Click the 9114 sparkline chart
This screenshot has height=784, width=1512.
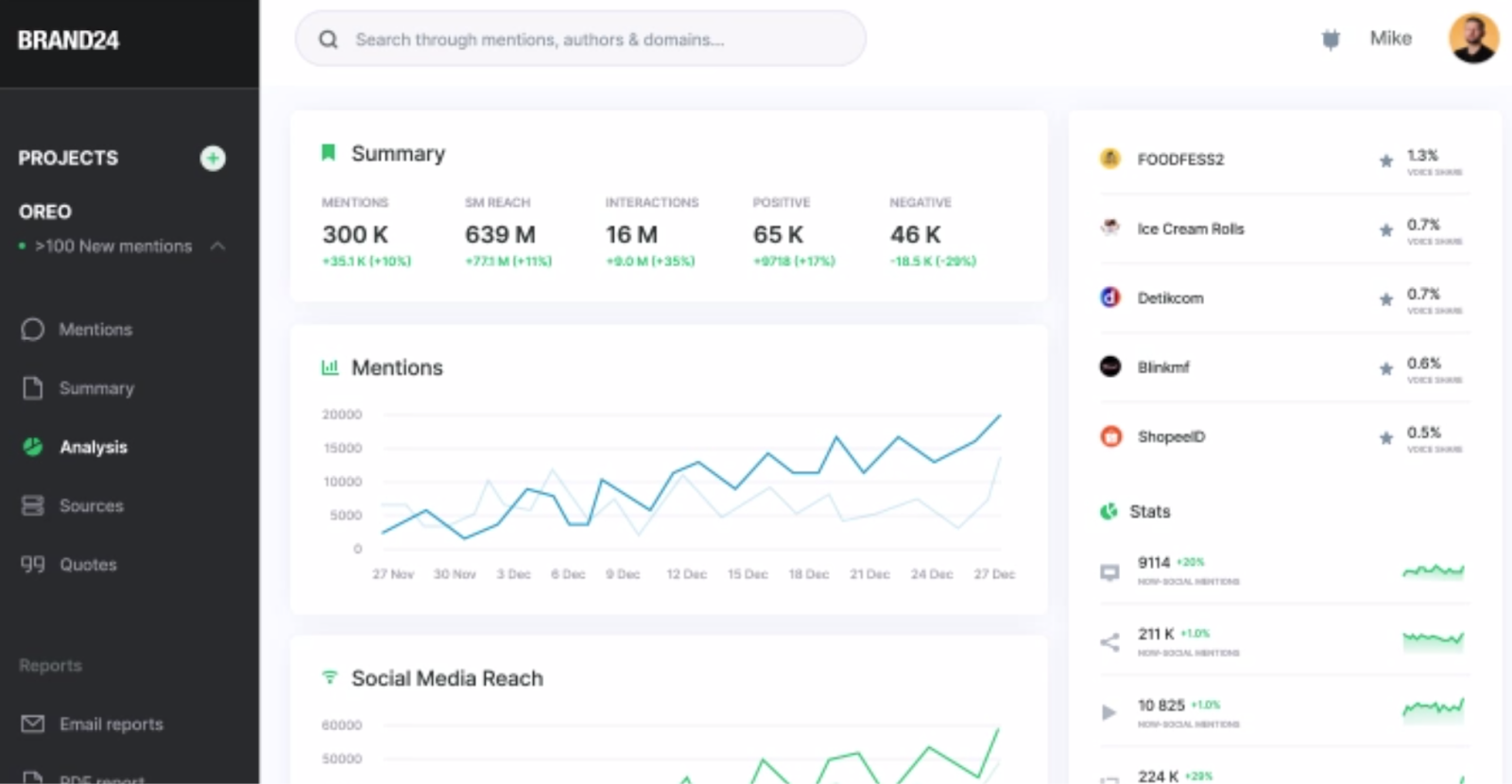tap(1434, 571)
